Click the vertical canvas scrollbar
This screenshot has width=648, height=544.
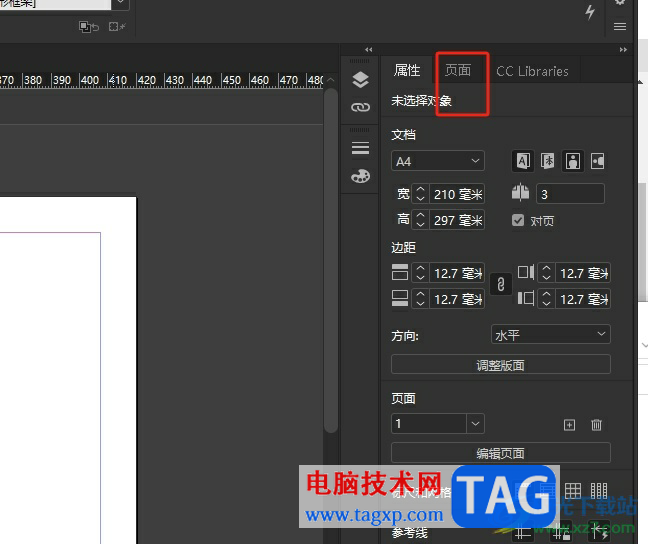(331, 260)
